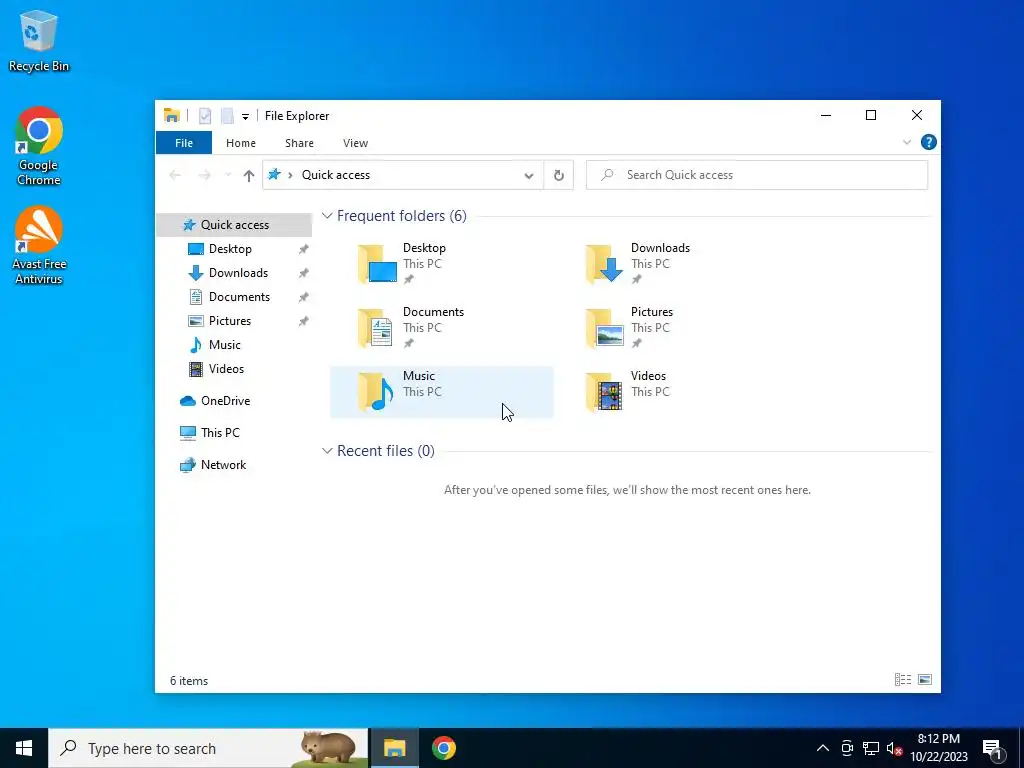Click the File Explorer folder icon in title bar
1024x768 pixels.
(x=172, y=116)
